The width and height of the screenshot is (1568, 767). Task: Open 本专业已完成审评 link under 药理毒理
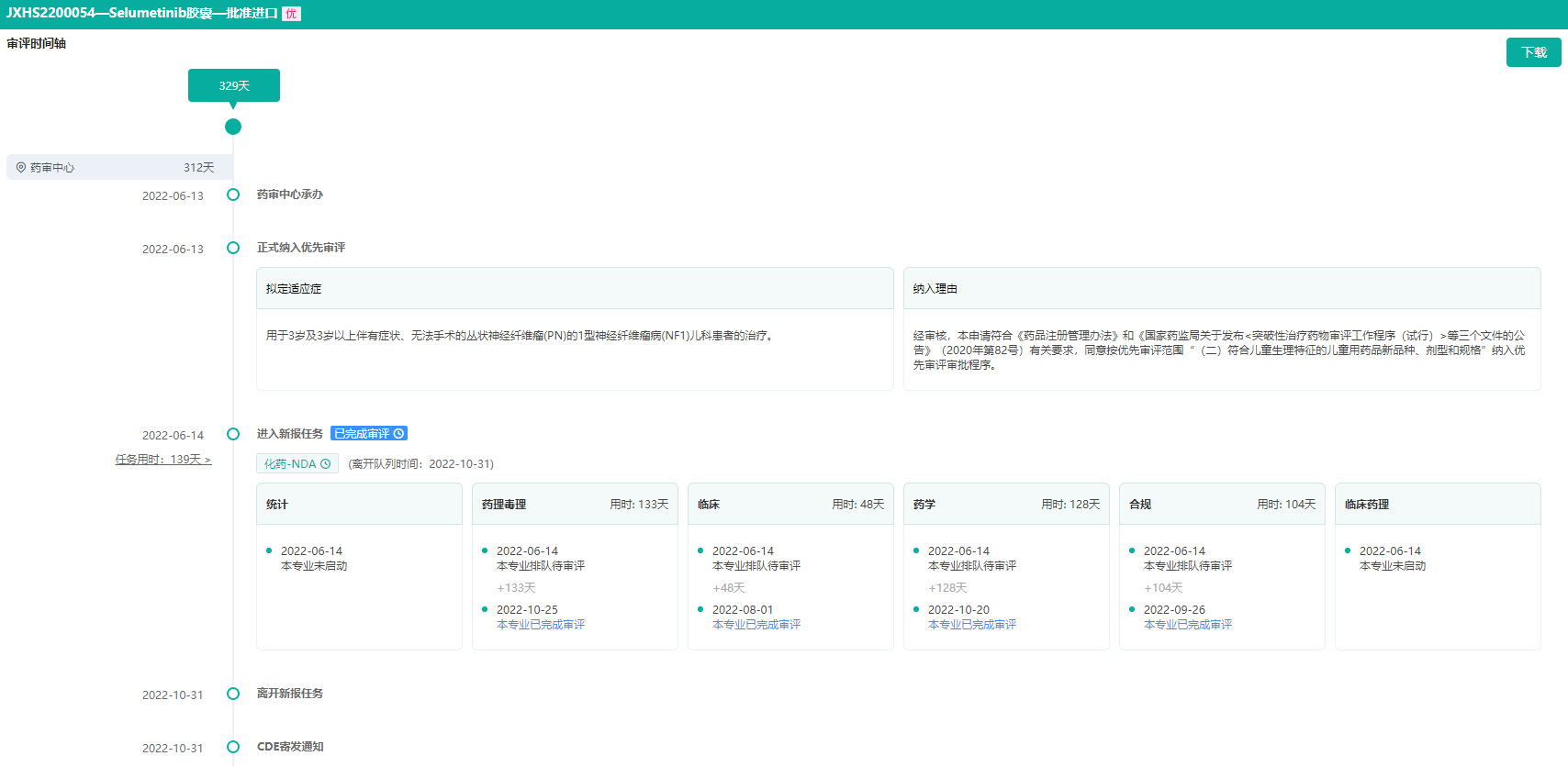(x=541, y=625)
